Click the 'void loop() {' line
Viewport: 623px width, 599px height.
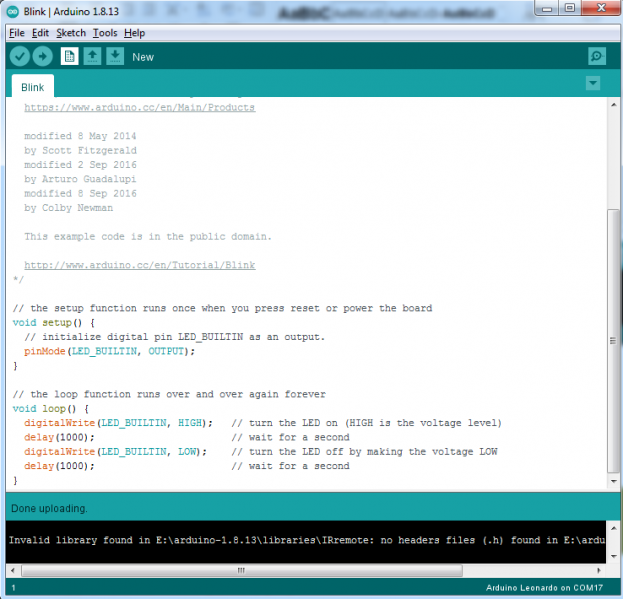pos(51,408)
